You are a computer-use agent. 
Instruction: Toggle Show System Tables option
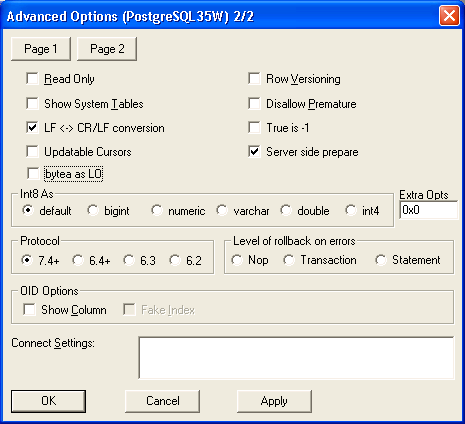32,103
